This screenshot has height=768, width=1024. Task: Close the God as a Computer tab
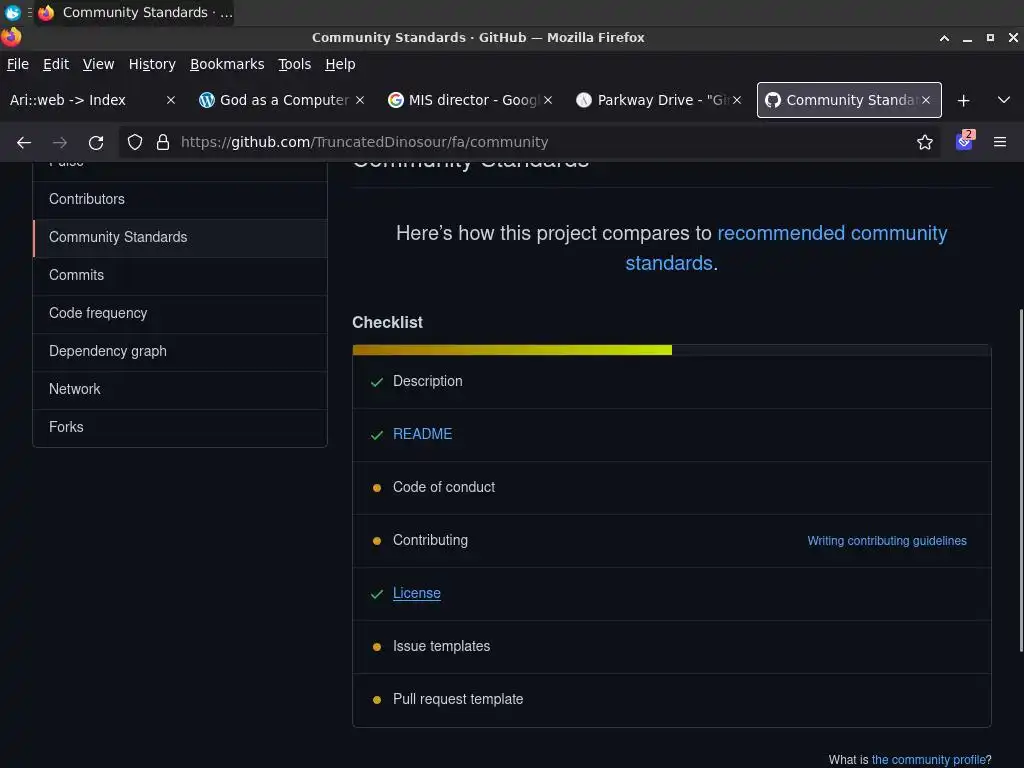coord(360,100)
